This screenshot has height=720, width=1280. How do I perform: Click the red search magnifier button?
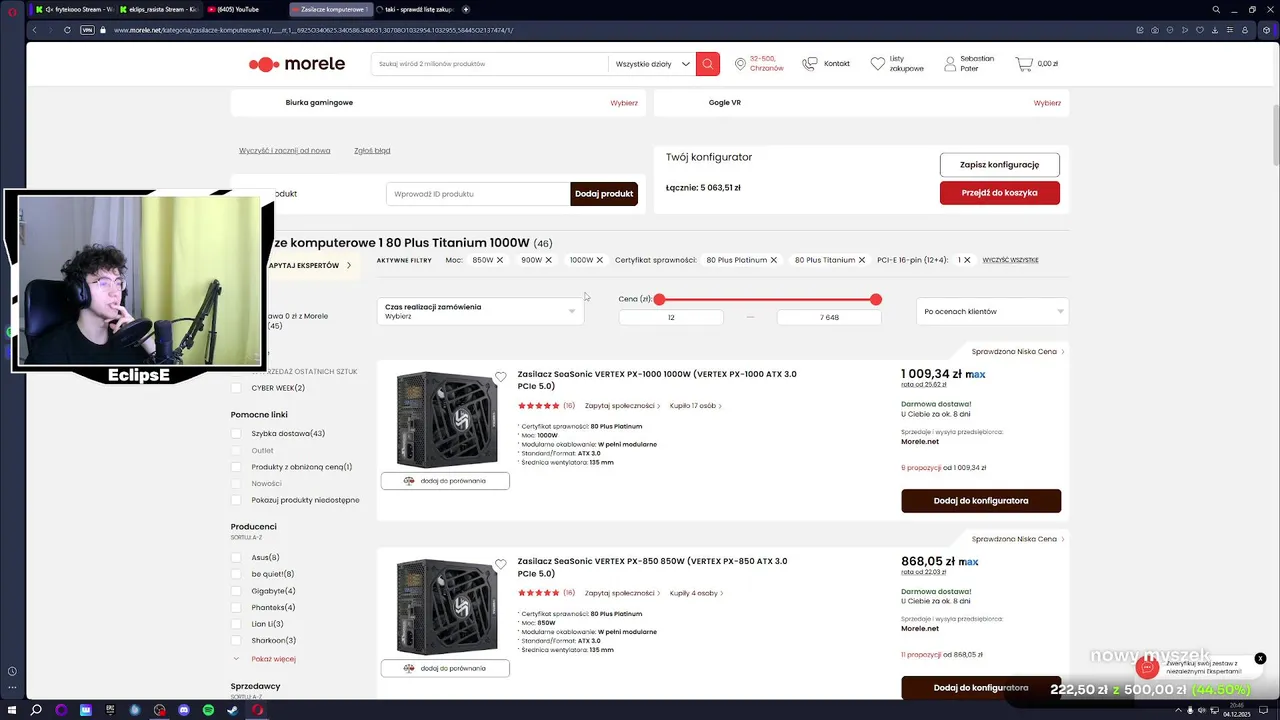point(708,64)
